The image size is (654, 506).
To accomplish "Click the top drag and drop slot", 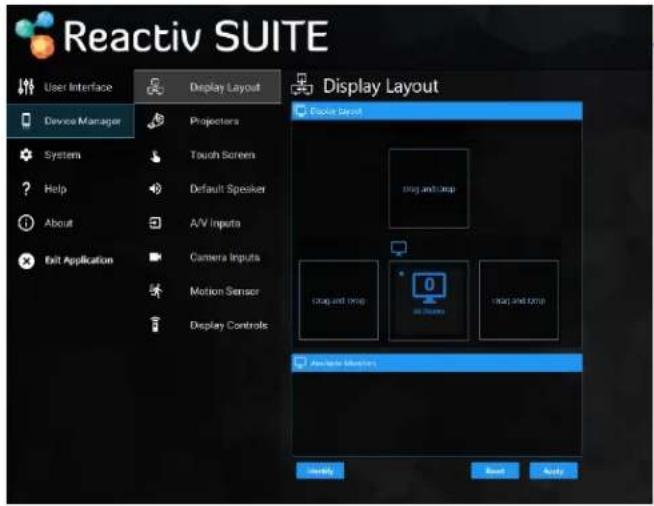I will coord(428,189).
